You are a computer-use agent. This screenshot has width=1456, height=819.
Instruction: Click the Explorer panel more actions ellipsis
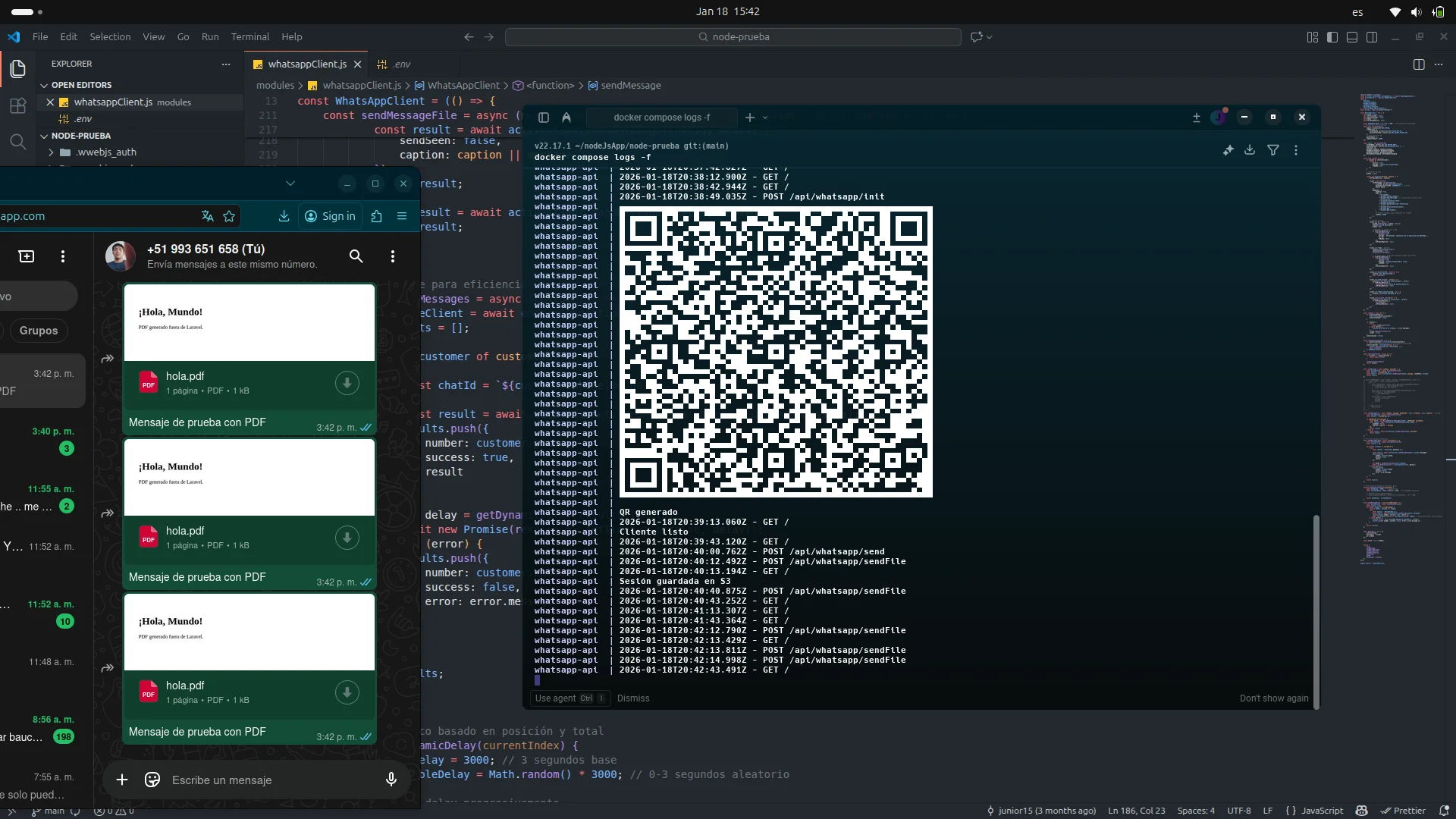[226, 64]
